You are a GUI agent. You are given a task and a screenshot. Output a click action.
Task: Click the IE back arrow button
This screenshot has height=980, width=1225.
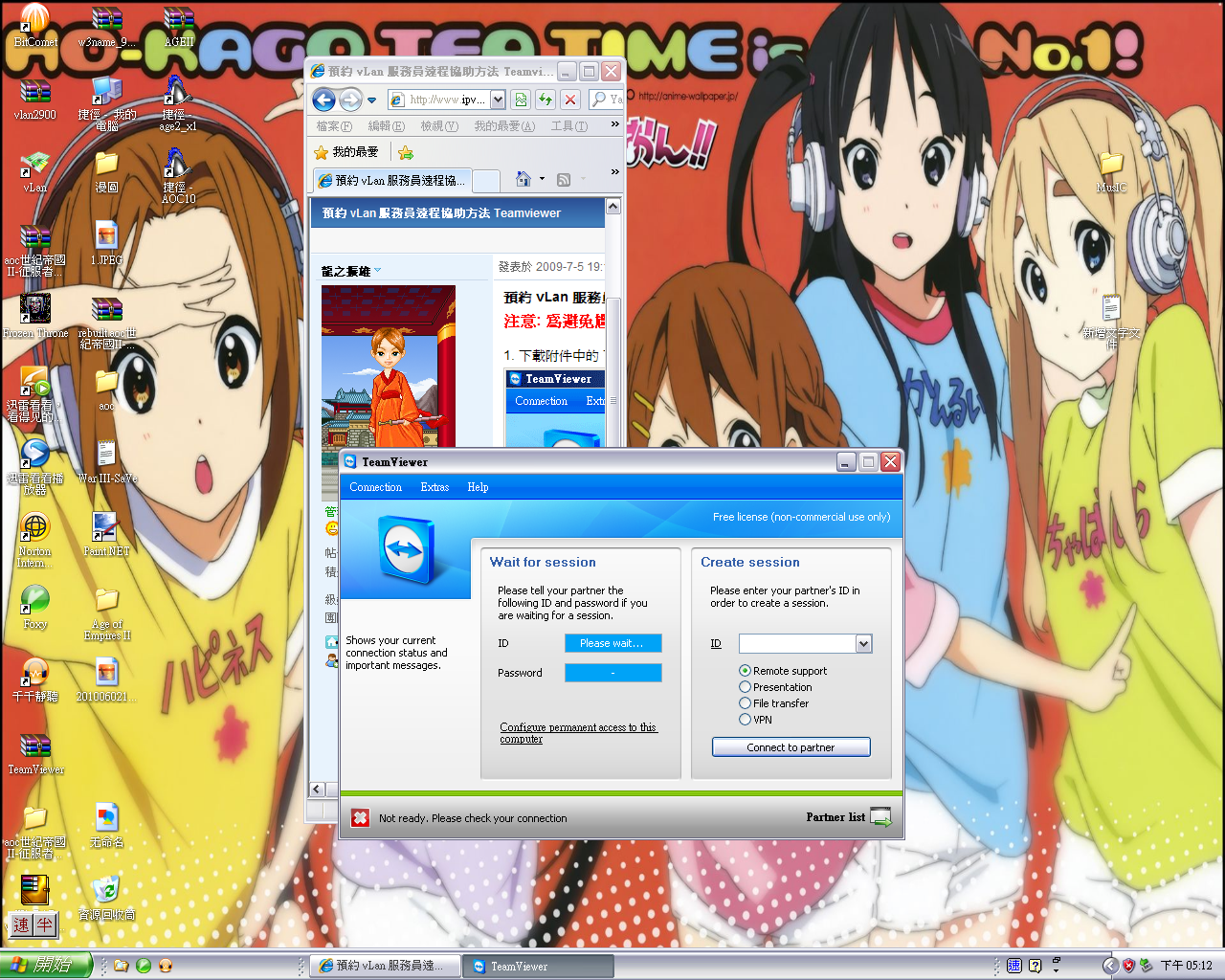tap(324, 100)
